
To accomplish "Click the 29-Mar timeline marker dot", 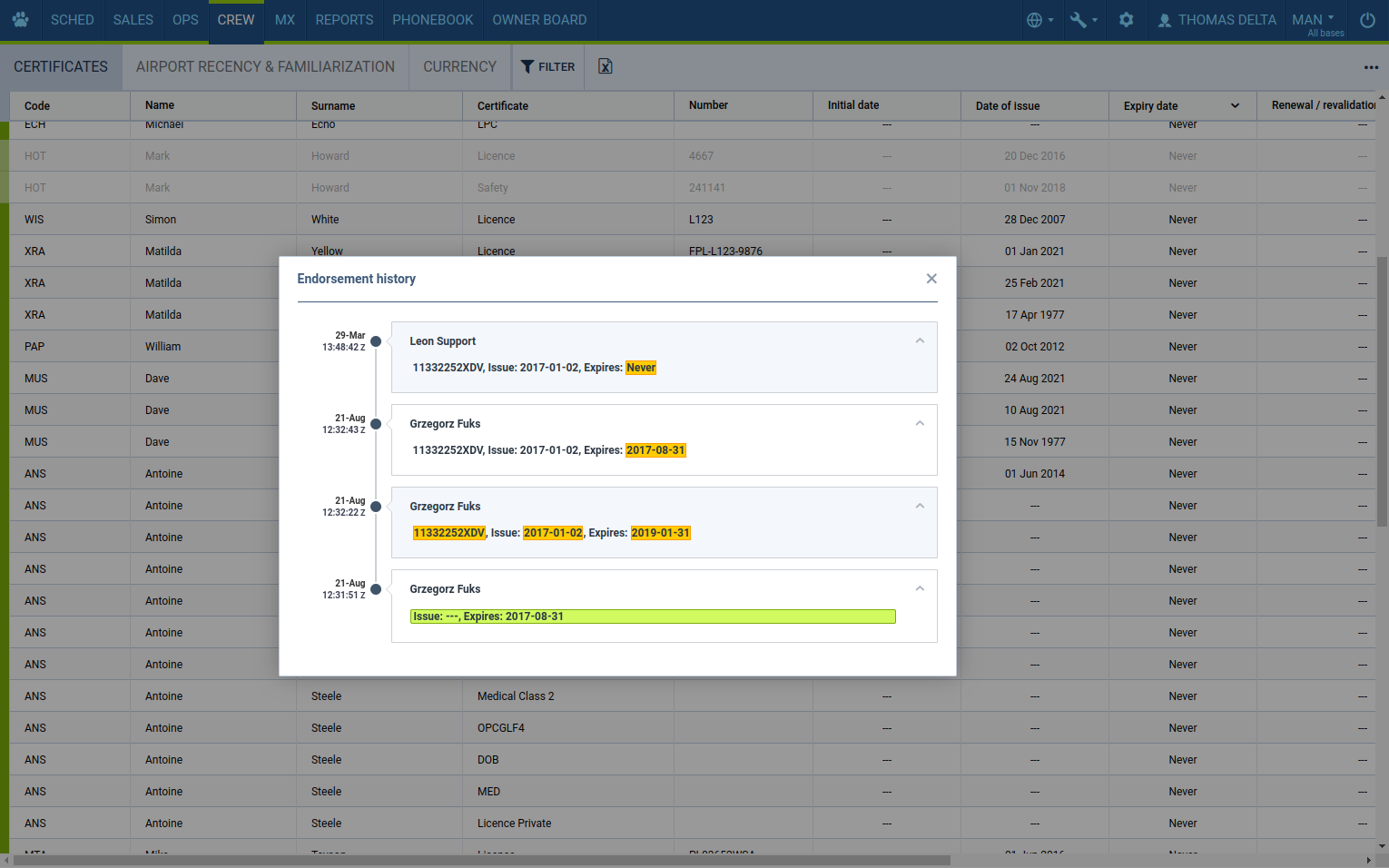I will click(x=376, y=341).
